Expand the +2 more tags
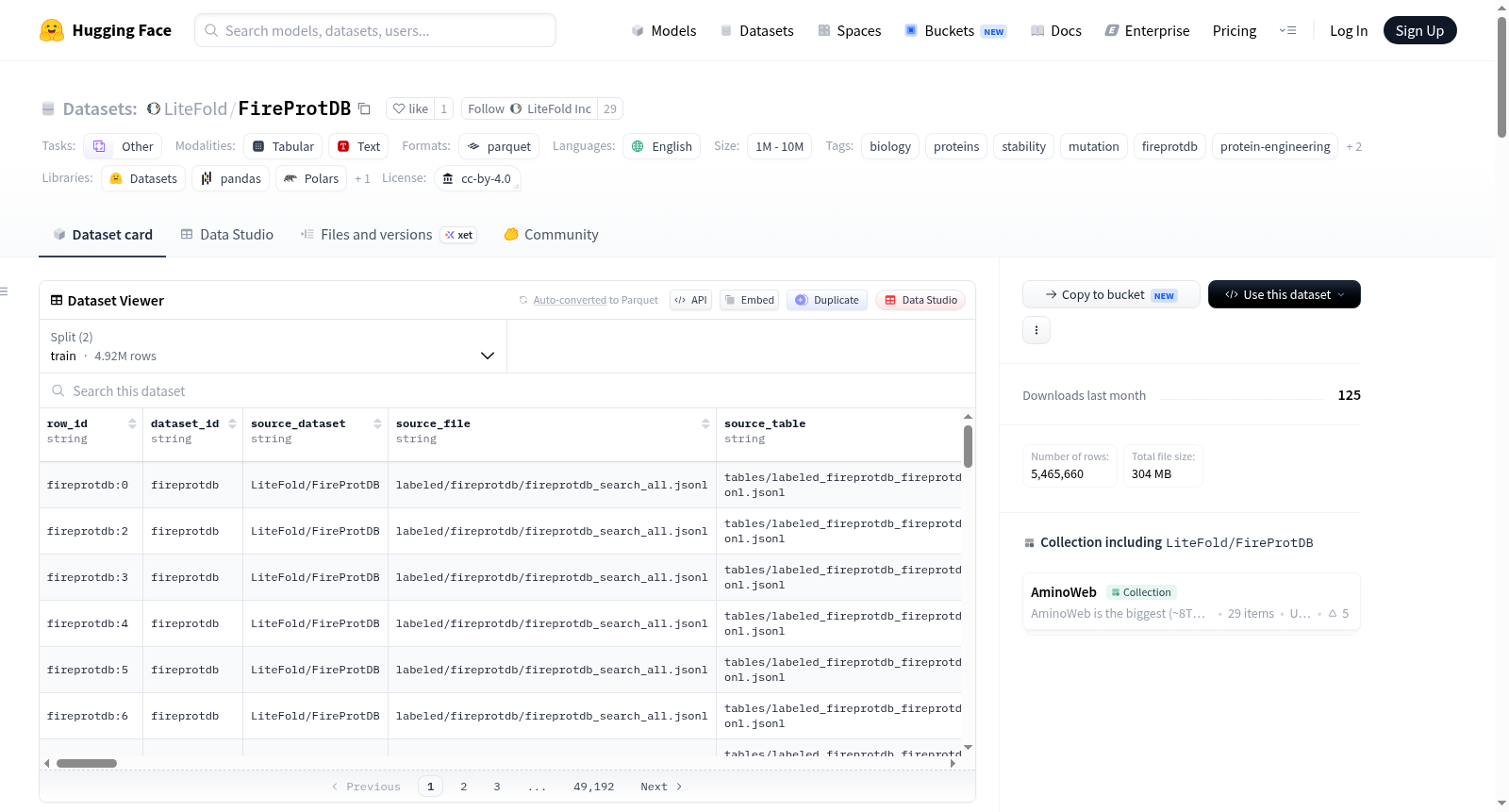 tap(1353, 146)
